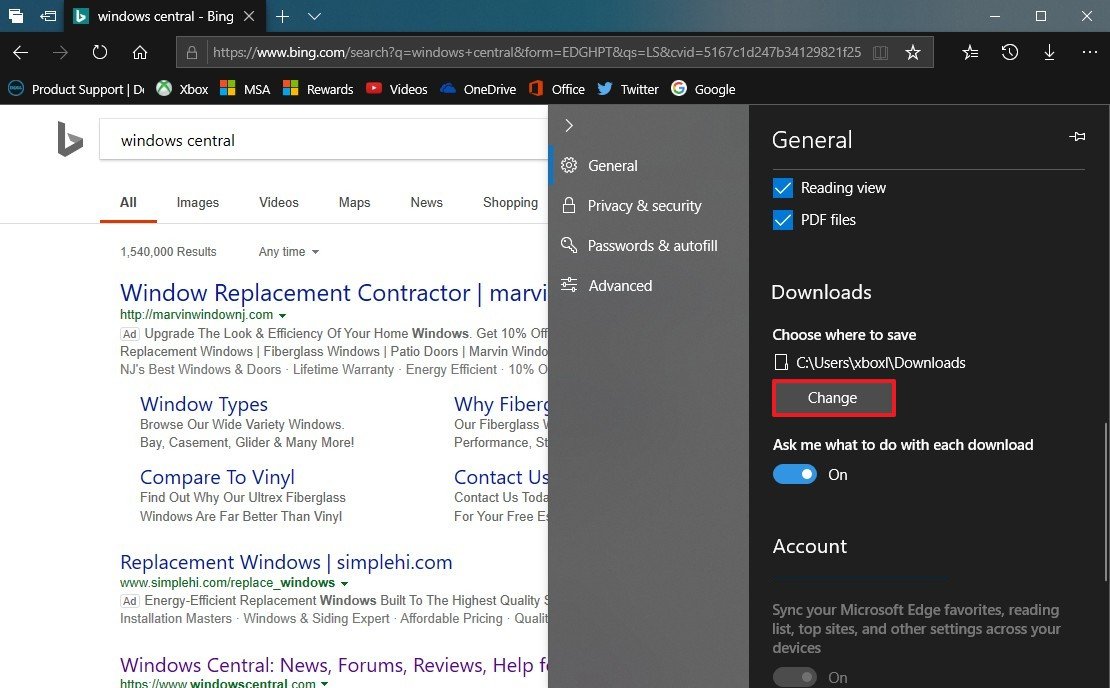Uncheck the Reading view checkbox

click(783, 188)
